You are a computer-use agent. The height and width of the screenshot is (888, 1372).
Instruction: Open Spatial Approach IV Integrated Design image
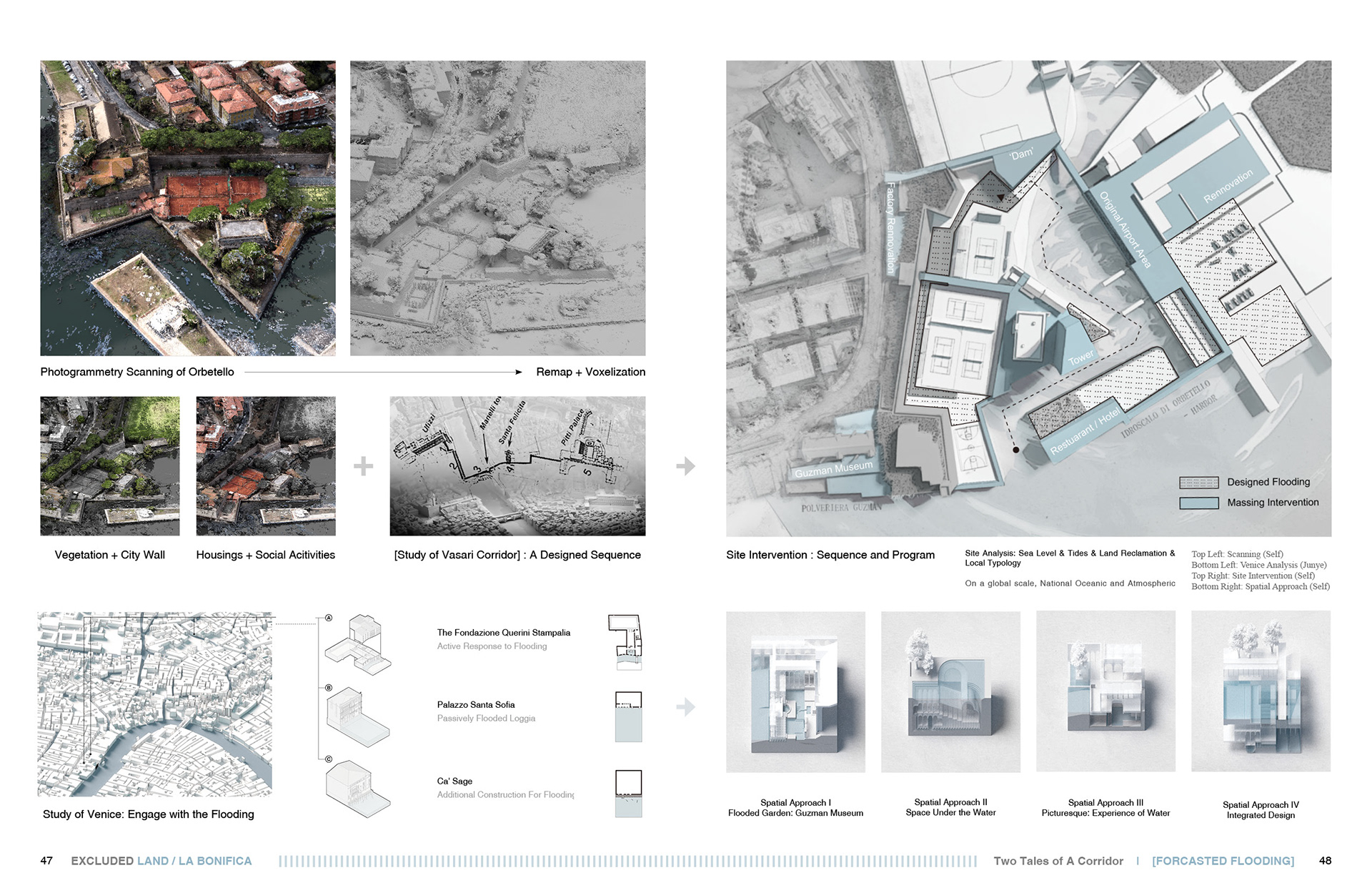pos(1261,691)
